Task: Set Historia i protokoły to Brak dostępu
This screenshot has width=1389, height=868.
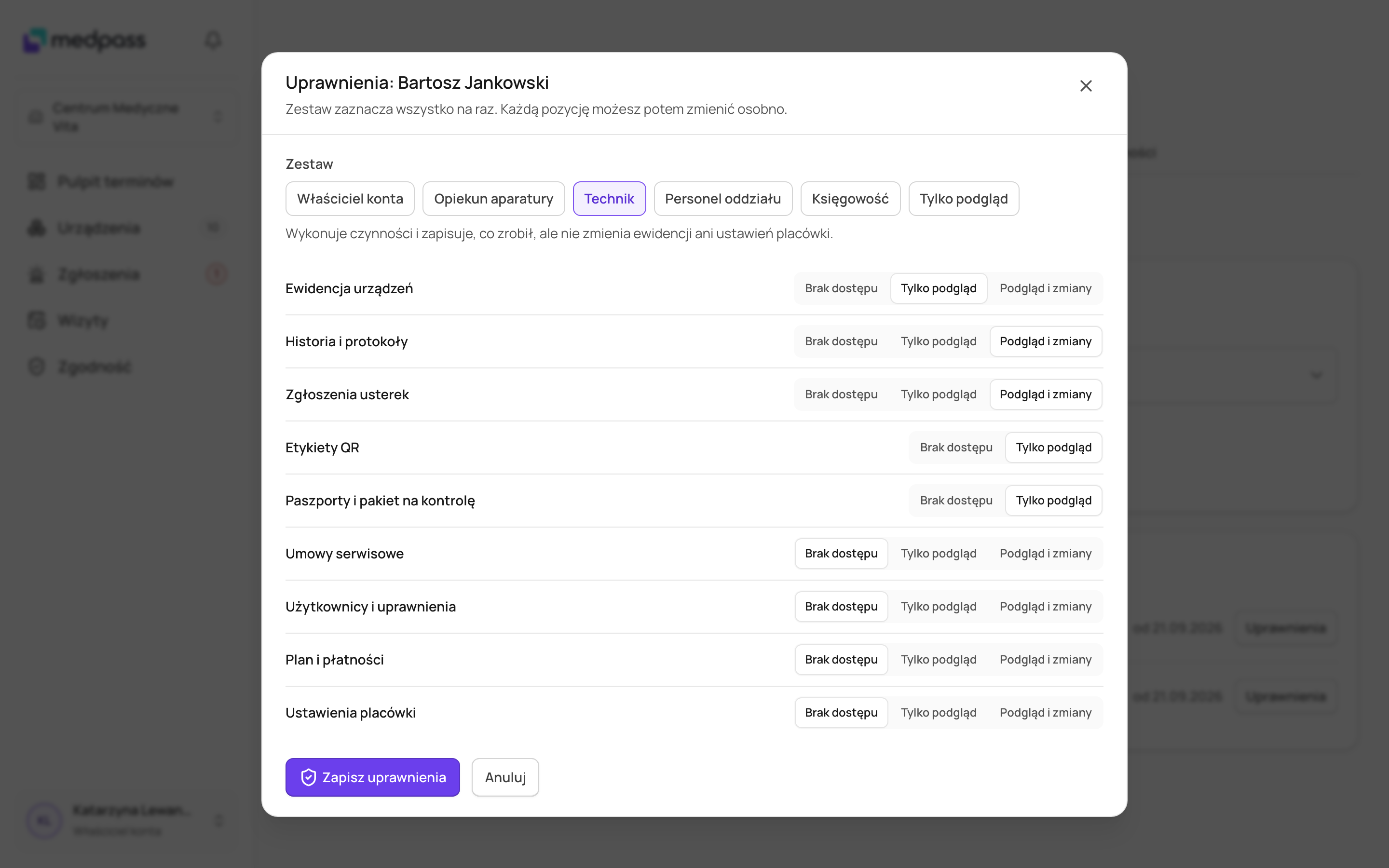Action: pyautogui.click(x=841, y=341)
